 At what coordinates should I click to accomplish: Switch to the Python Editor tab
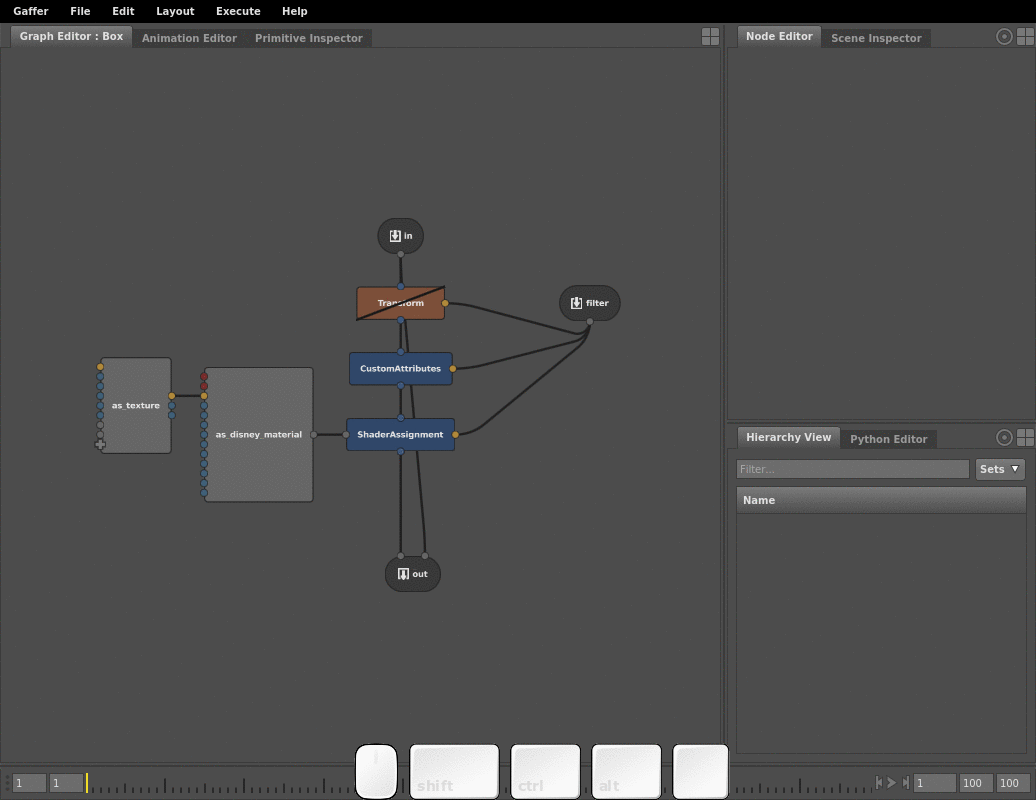click(x=888, y=439)
